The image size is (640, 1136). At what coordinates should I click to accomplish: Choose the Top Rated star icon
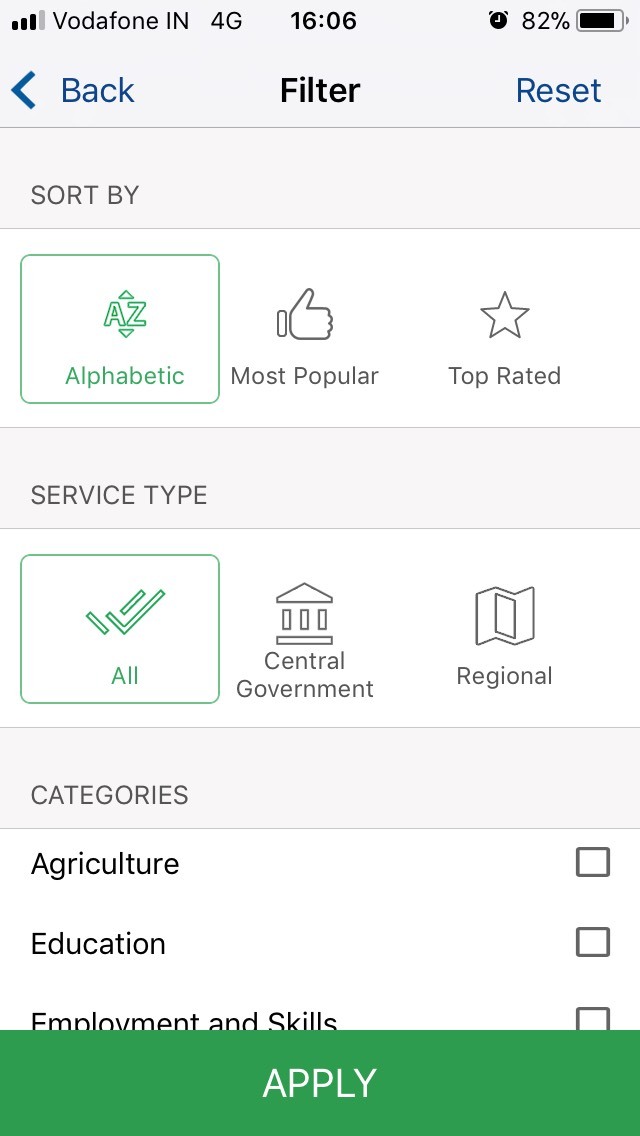(x=504, y=315)
